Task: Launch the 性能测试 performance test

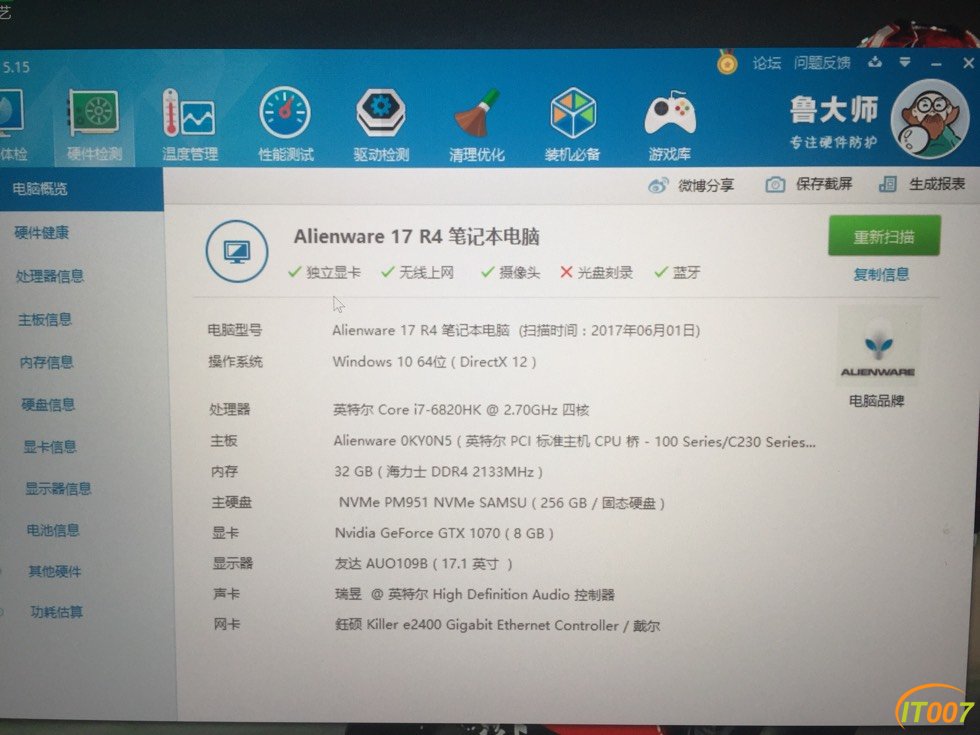Action: click(x=286, y=126)
